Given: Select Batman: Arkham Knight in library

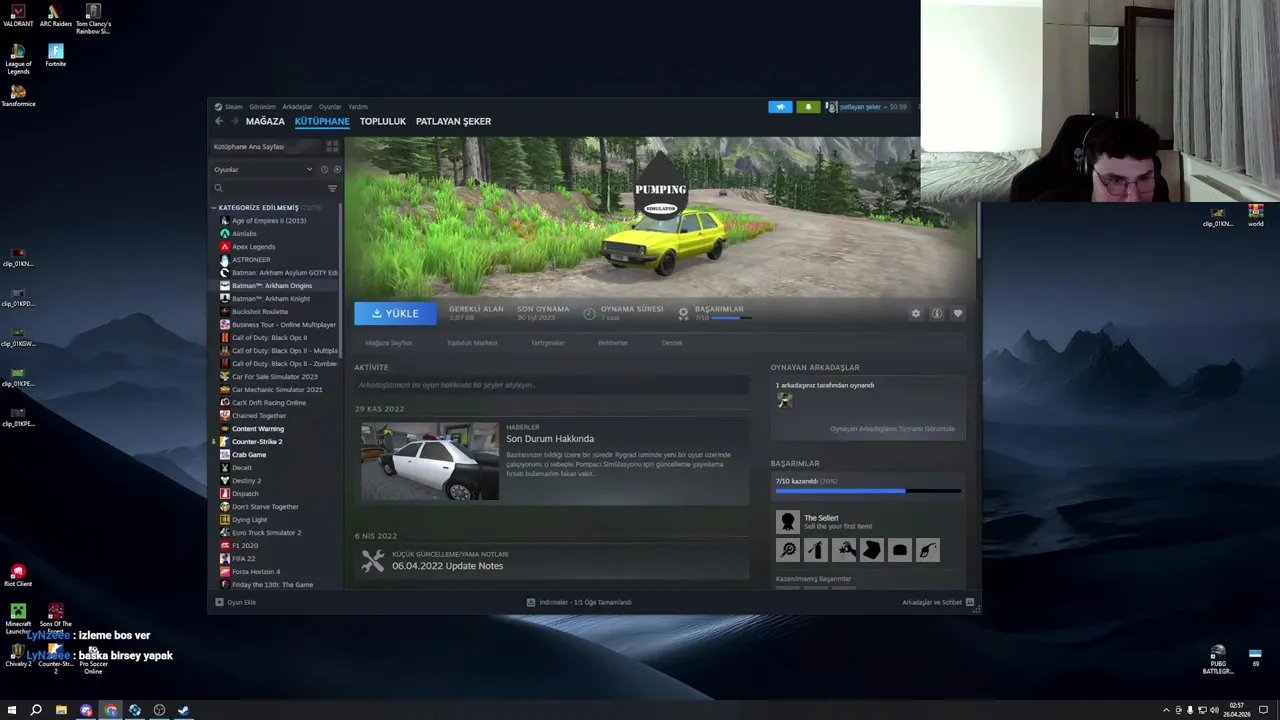Looking at the screenshot, I should tap(271, 299).
